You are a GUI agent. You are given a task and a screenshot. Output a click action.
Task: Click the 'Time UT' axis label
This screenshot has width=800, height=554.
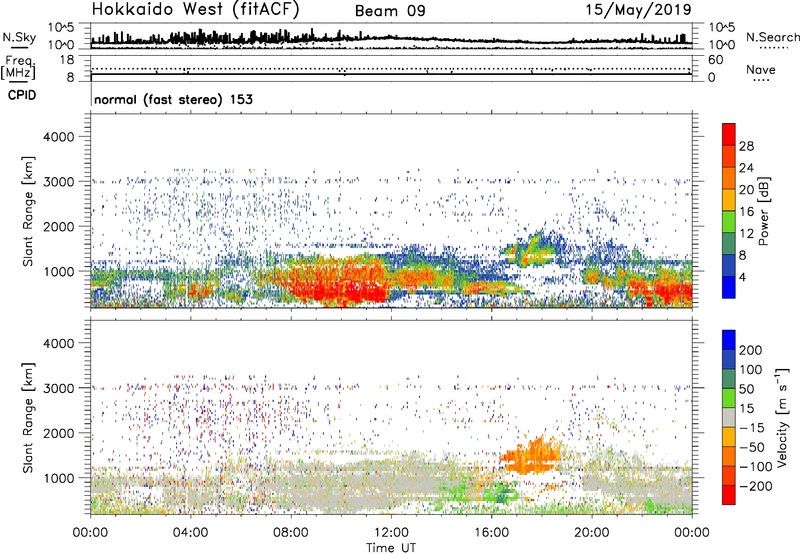click(x=391, y=548)
